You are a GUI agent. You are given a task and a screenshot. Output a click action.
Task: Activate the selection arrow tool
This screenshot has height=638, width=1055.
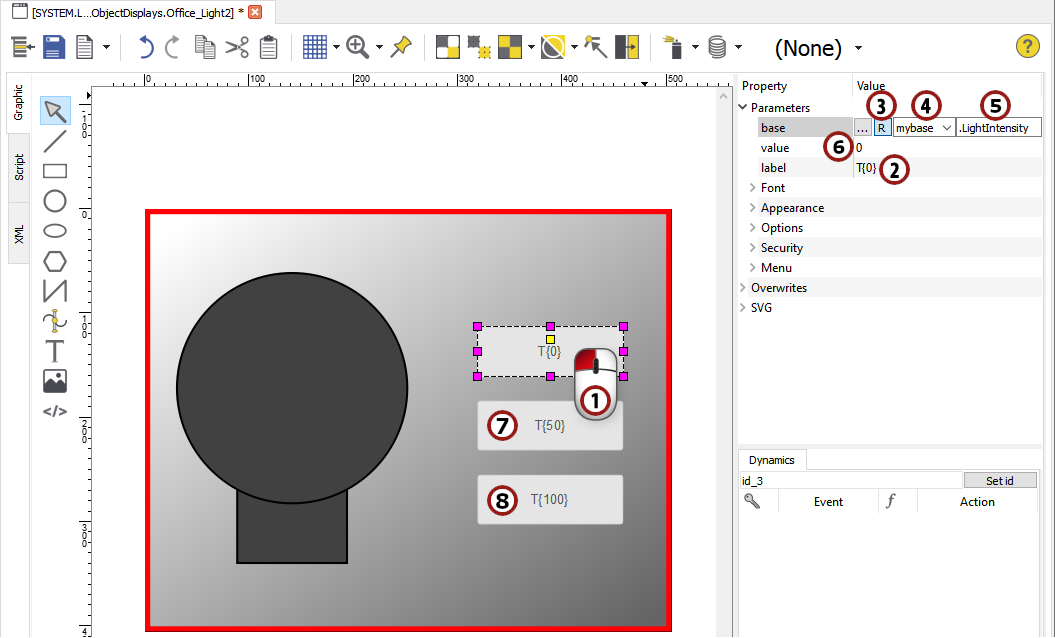55,111
